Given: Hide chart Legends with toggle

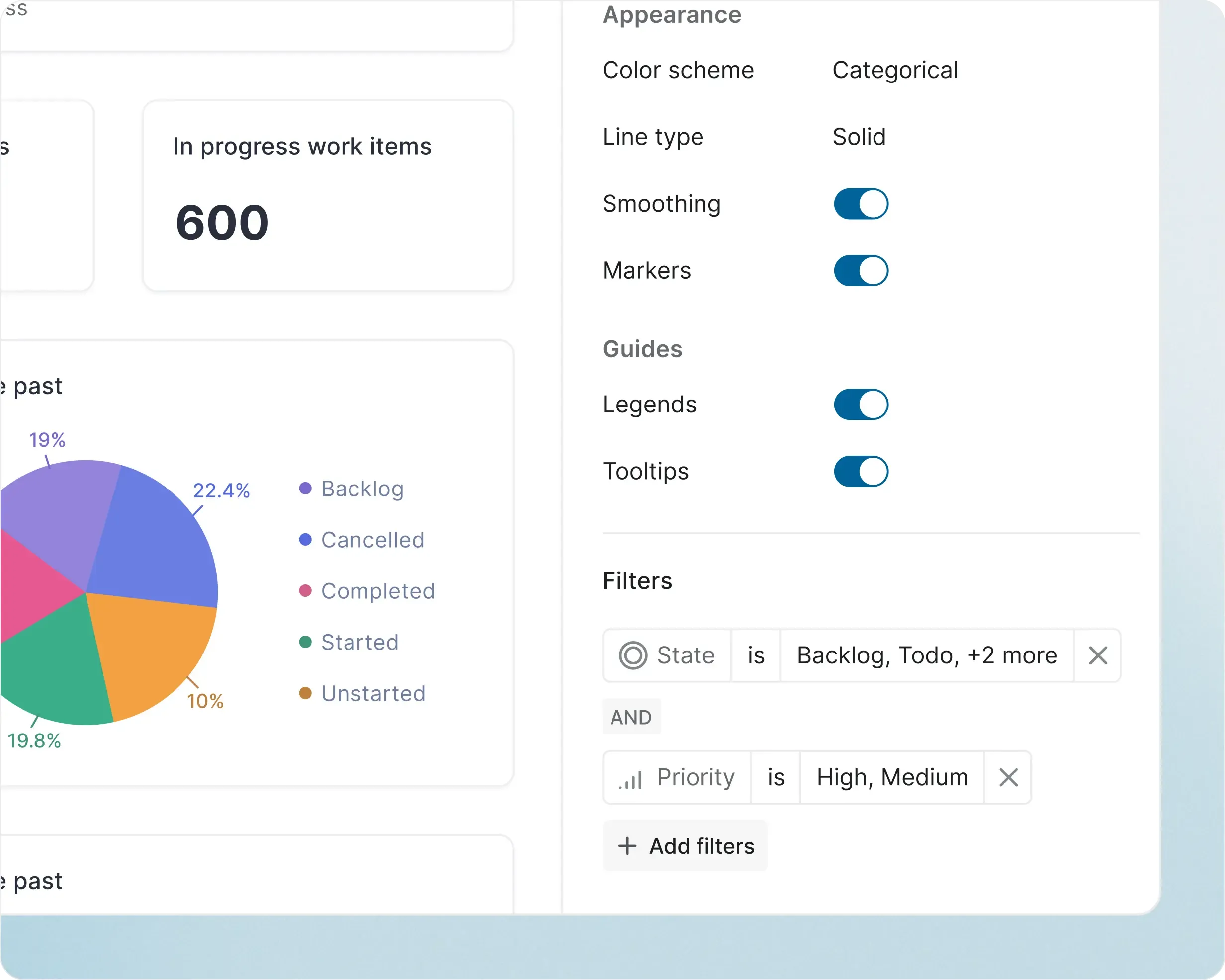Looking at the screenshot, I should click(860, 405).
